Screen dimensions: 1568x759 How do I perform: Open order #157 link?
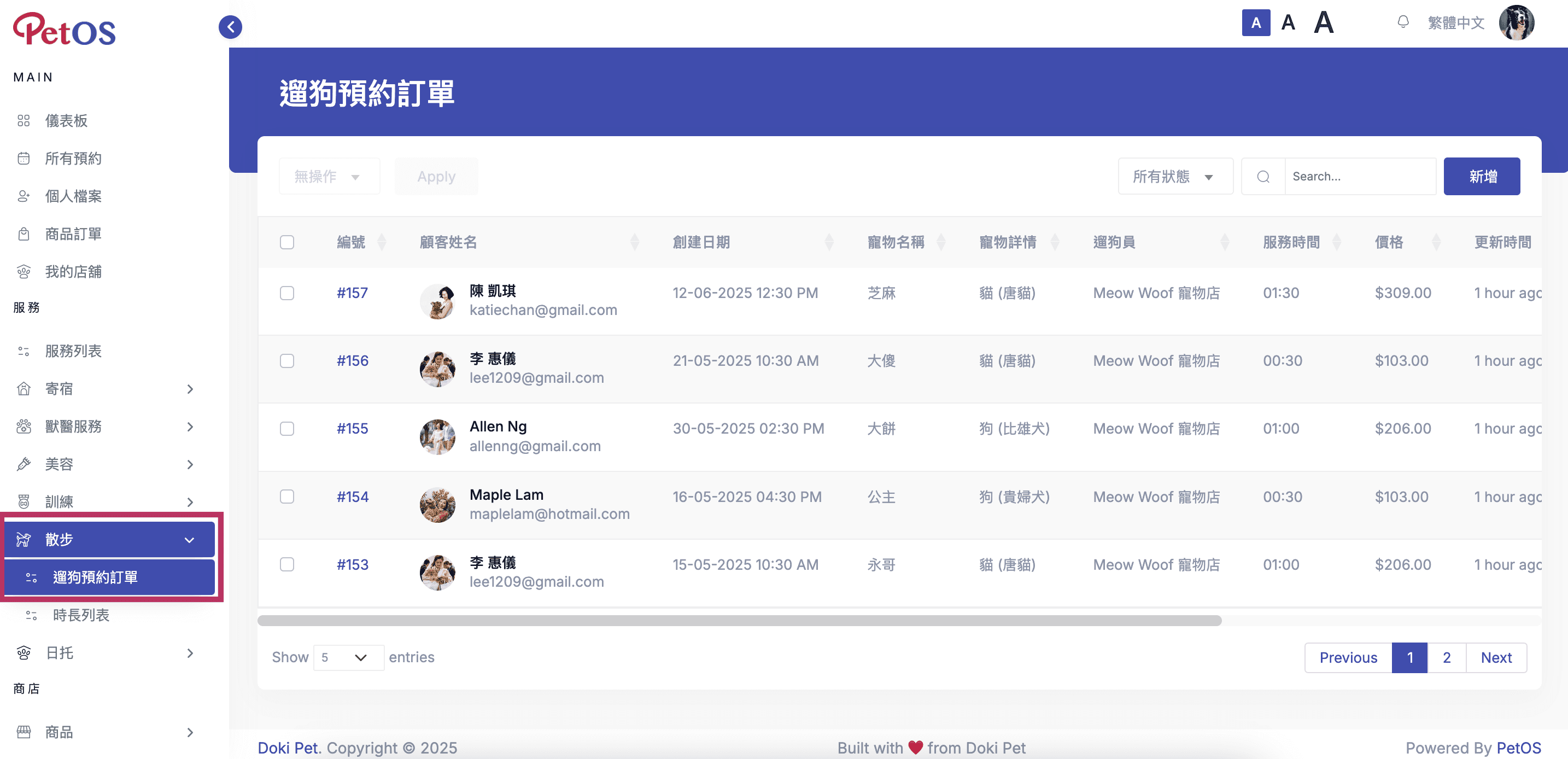point(353,294)
